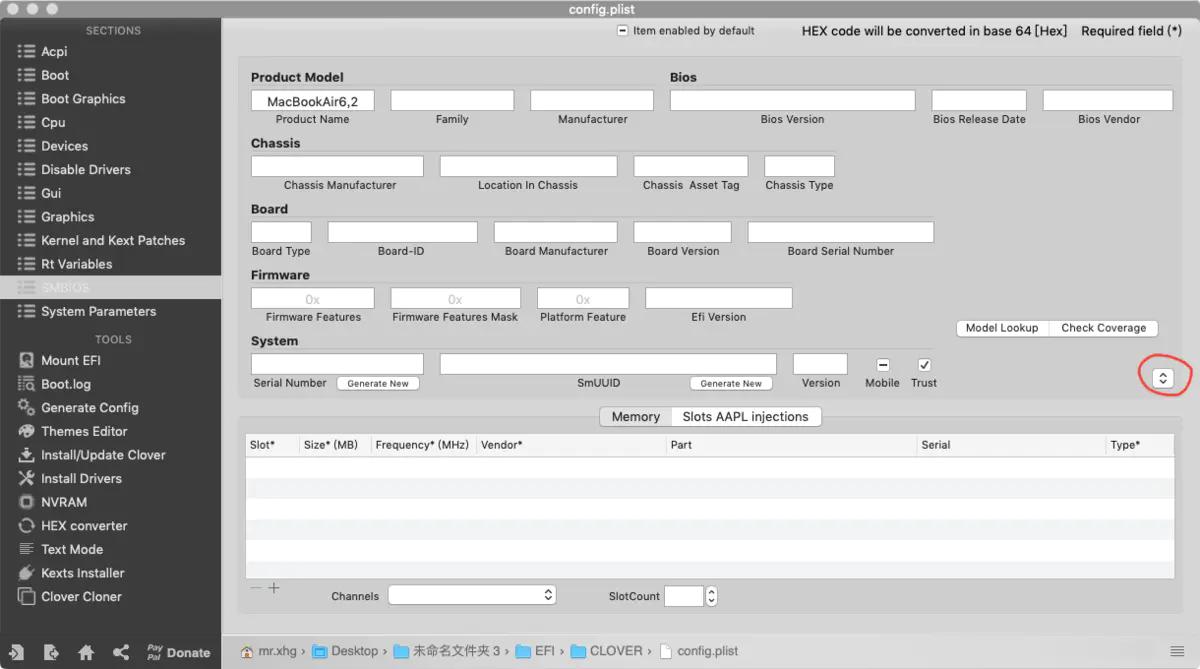Click the Model Lookup button

click(x=1001, y=327)
